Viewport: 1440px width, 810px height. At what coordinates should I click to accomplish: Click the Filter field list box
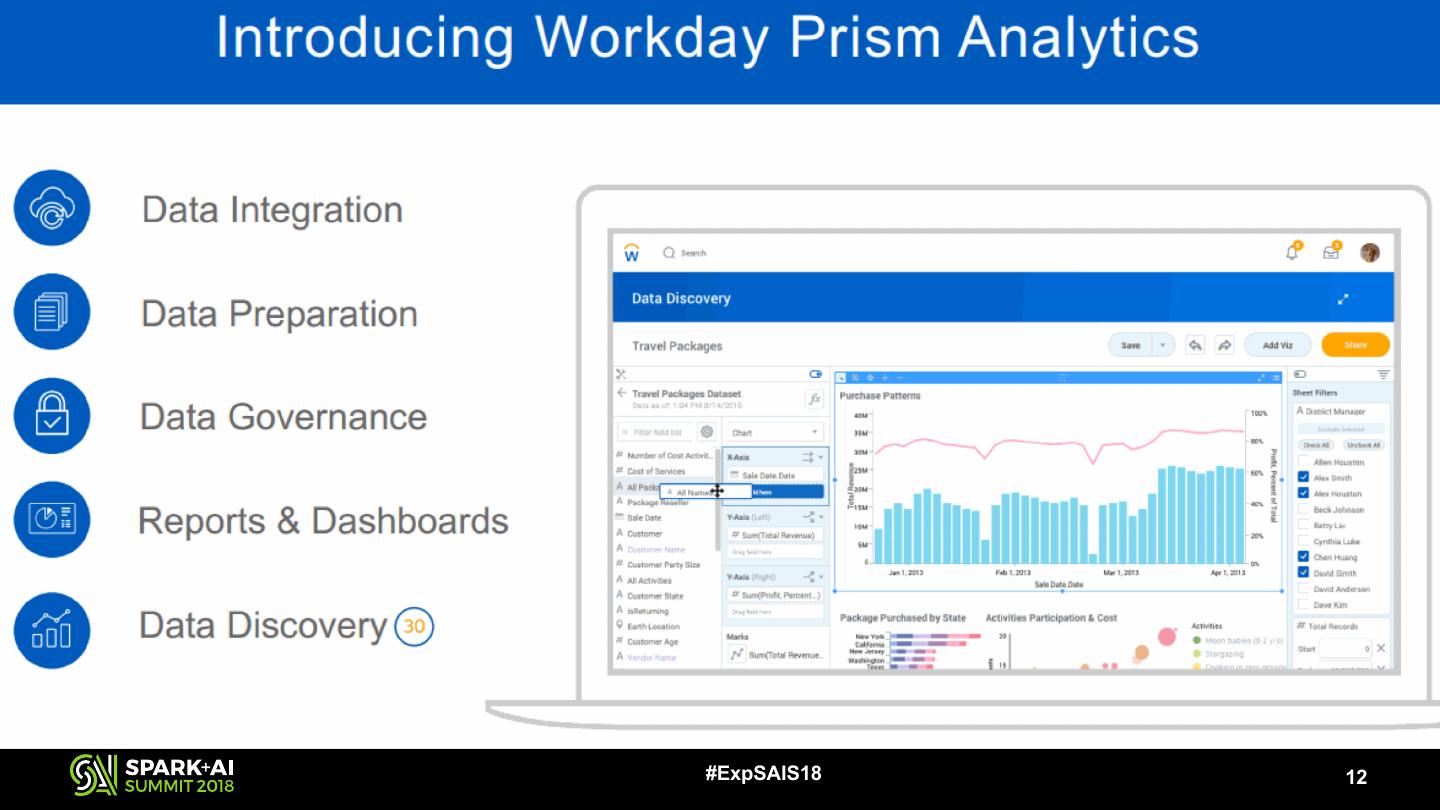click(655, 432)
